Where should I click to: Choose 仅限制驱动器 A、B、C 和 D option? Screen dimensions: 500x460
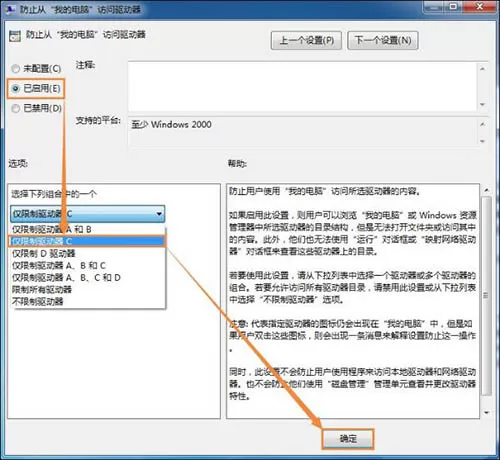(x=87, y=277)
